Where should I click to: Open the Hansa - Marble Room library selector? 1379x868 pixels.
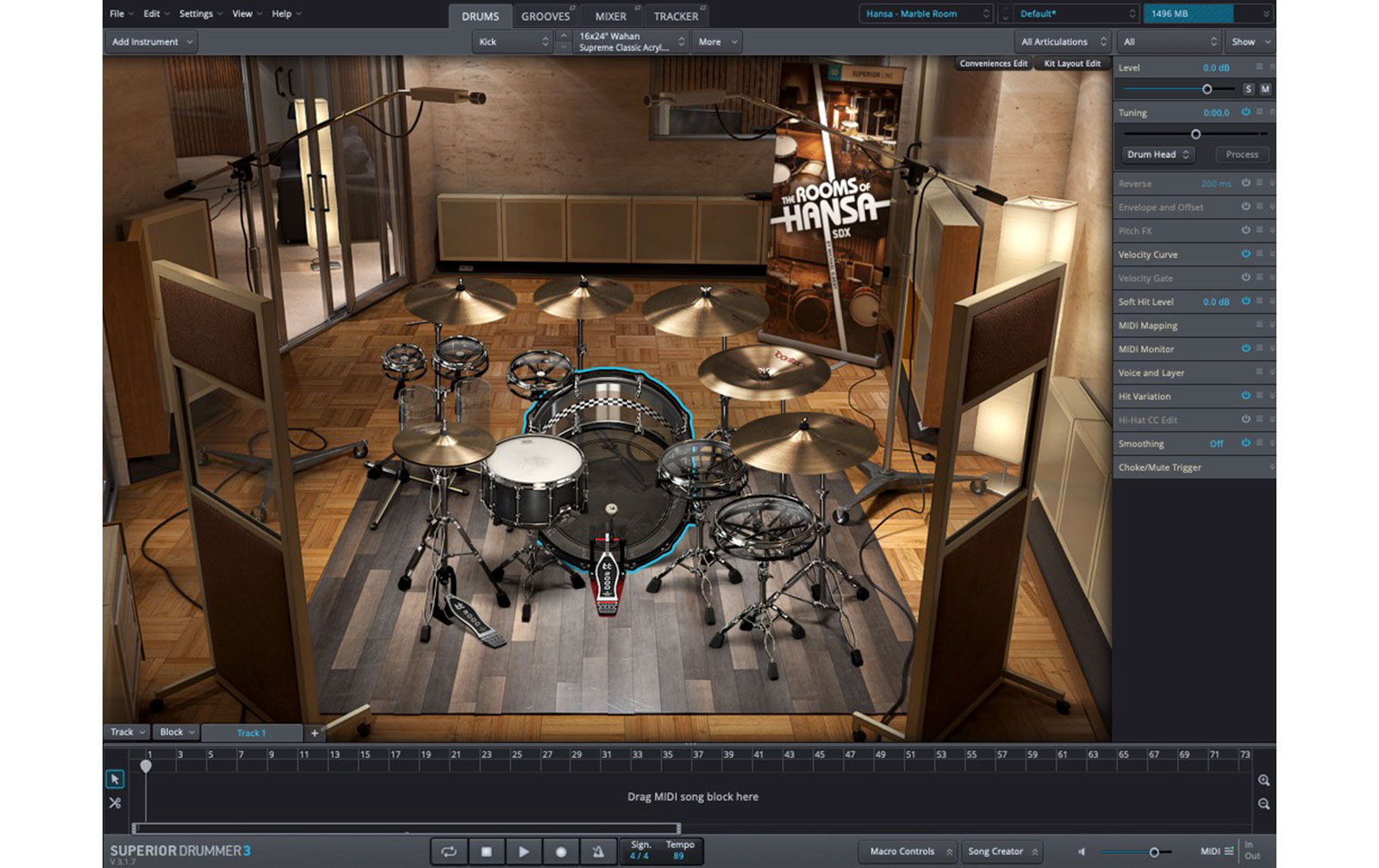tap(927, 14)
